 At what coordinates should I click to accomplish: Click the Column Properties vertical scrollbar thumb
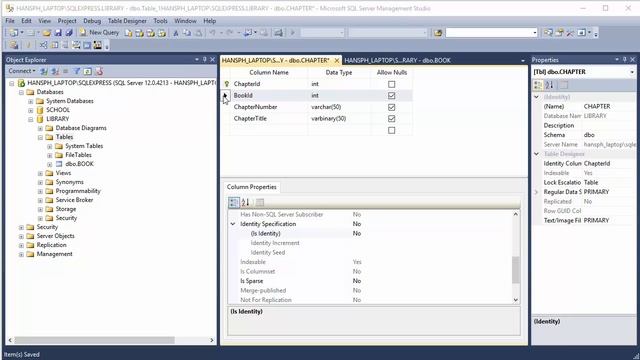click(x=516, y=269)
